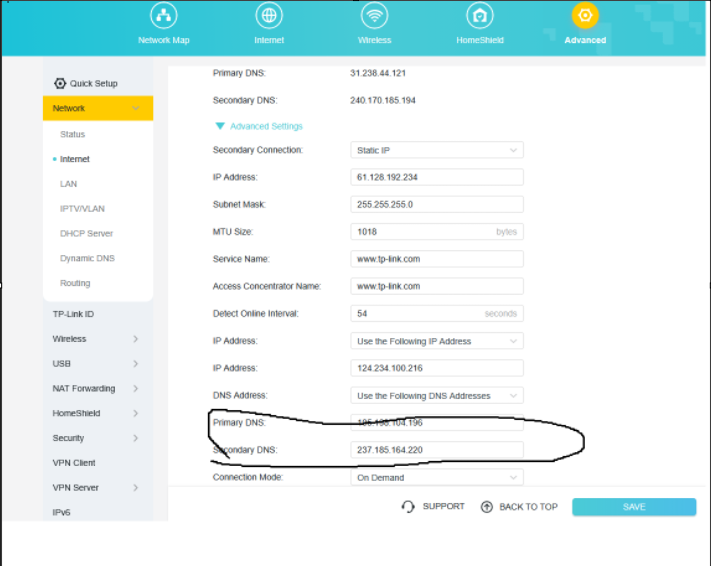Select the Advanced gear icon
This screenshot has height=566, width=711.
[585, 15]
